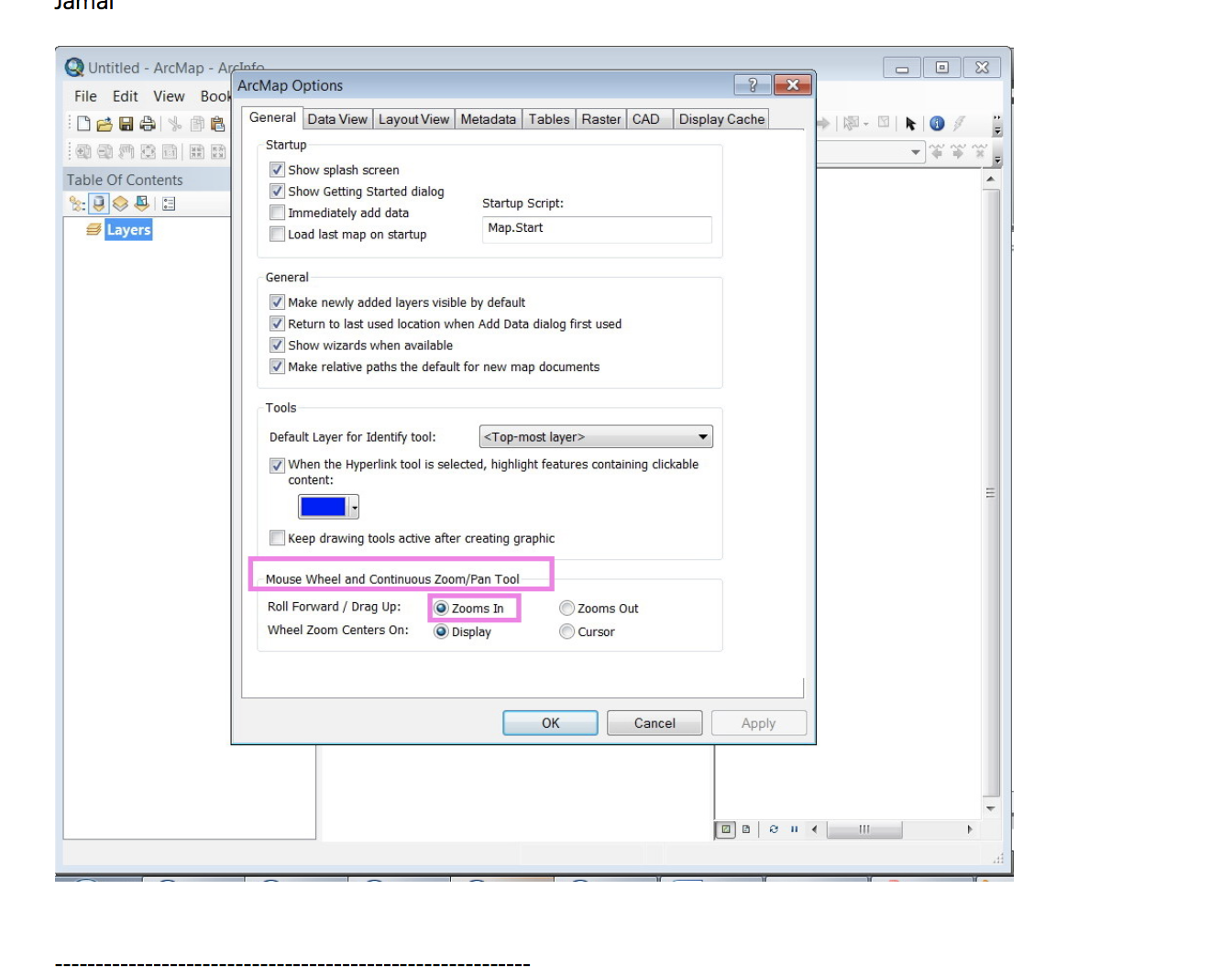This screenshot has height=977, width=1232.
Task: Uncheck Show Getting Started dialog
Action: 277,191
